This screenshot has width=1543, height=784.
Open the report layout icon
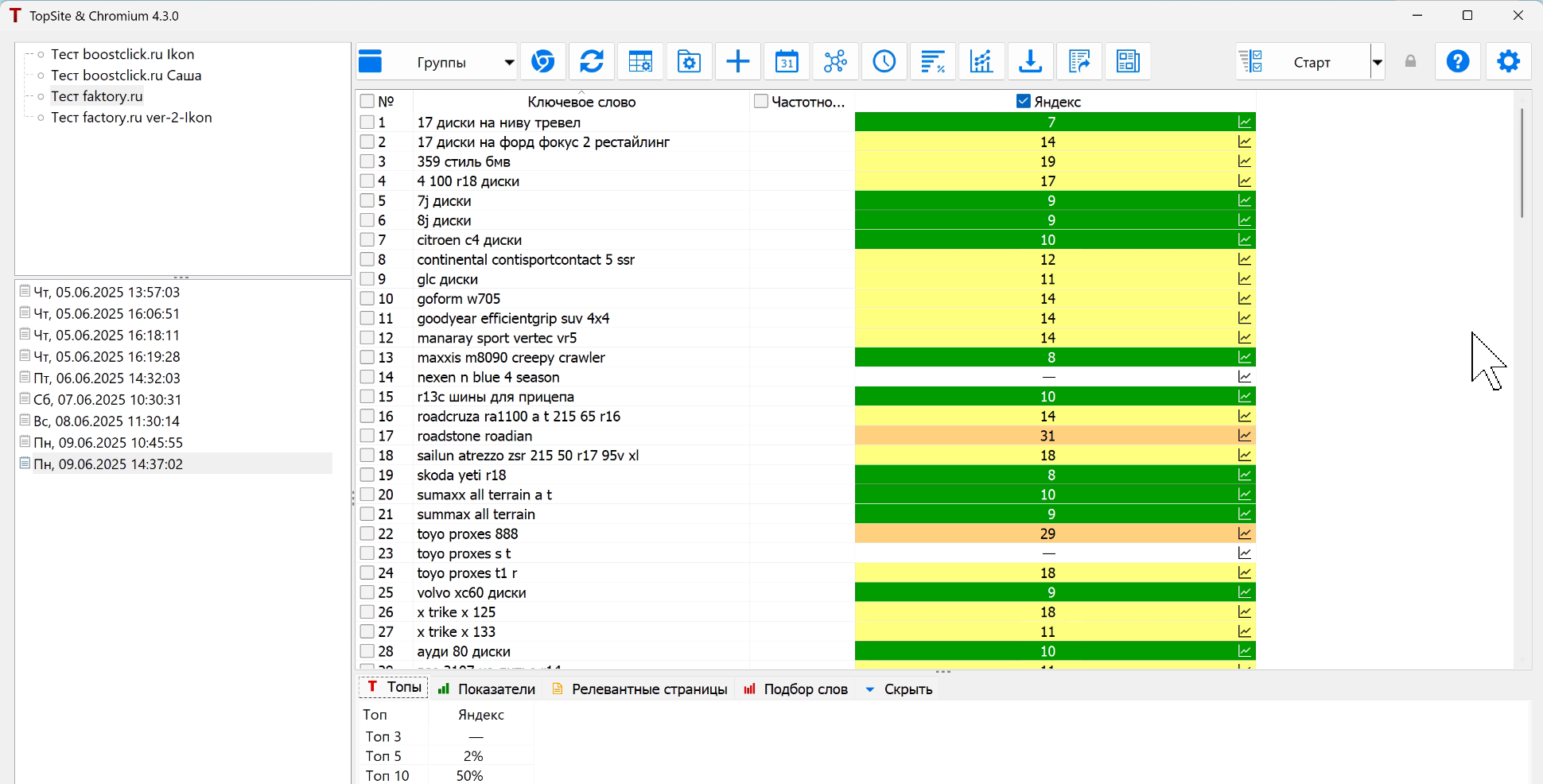tap(1128, 61)
